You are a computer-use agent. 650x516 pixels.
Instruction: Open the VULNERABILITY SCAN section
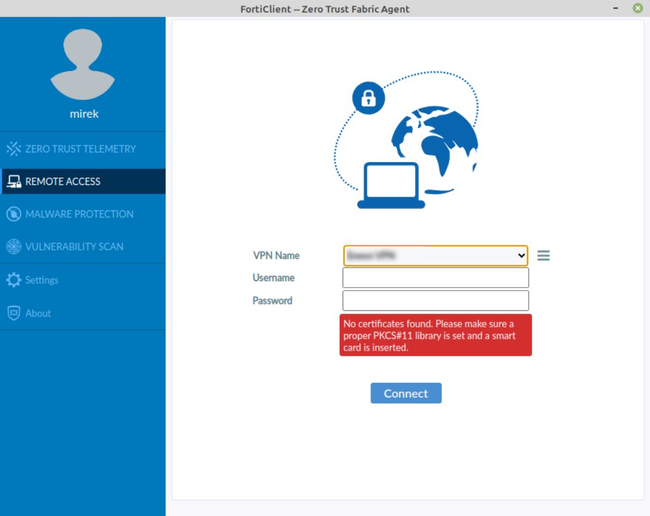click(x=74, y=247)
